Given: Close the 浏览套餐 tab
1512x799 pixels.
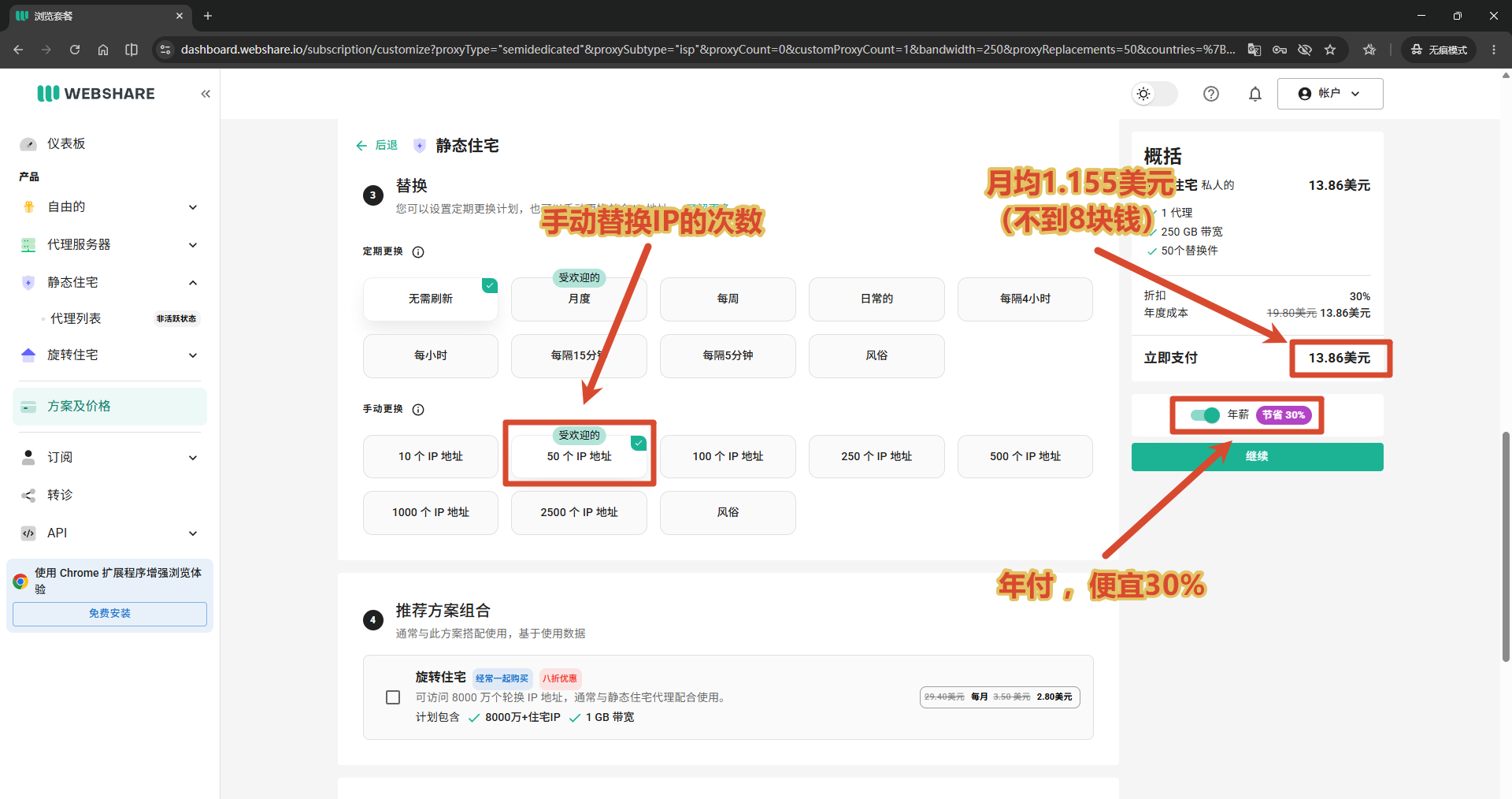Looking at the screenshot, I should (x=180, y=16).
